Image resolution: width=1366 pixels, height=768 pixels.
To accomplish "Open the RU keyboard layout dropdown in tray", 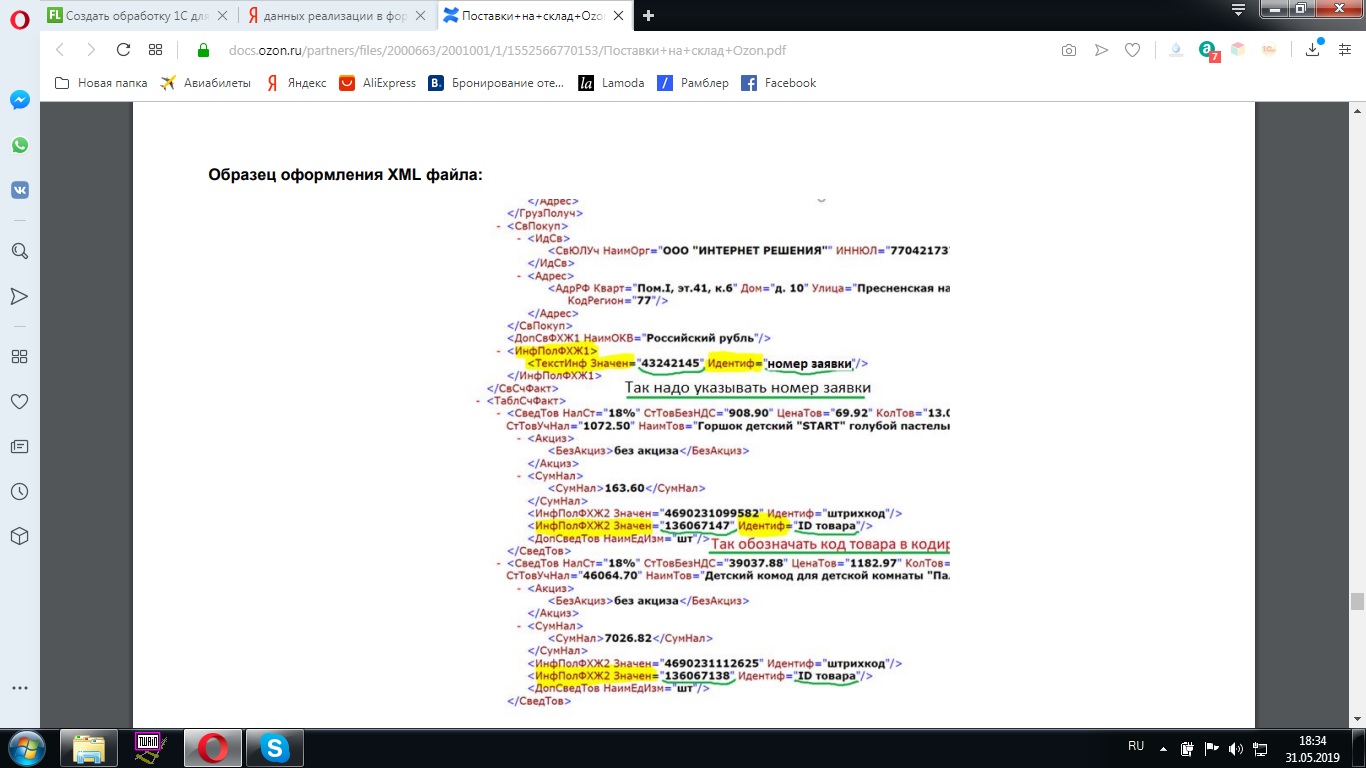I will coord(1135,745).
